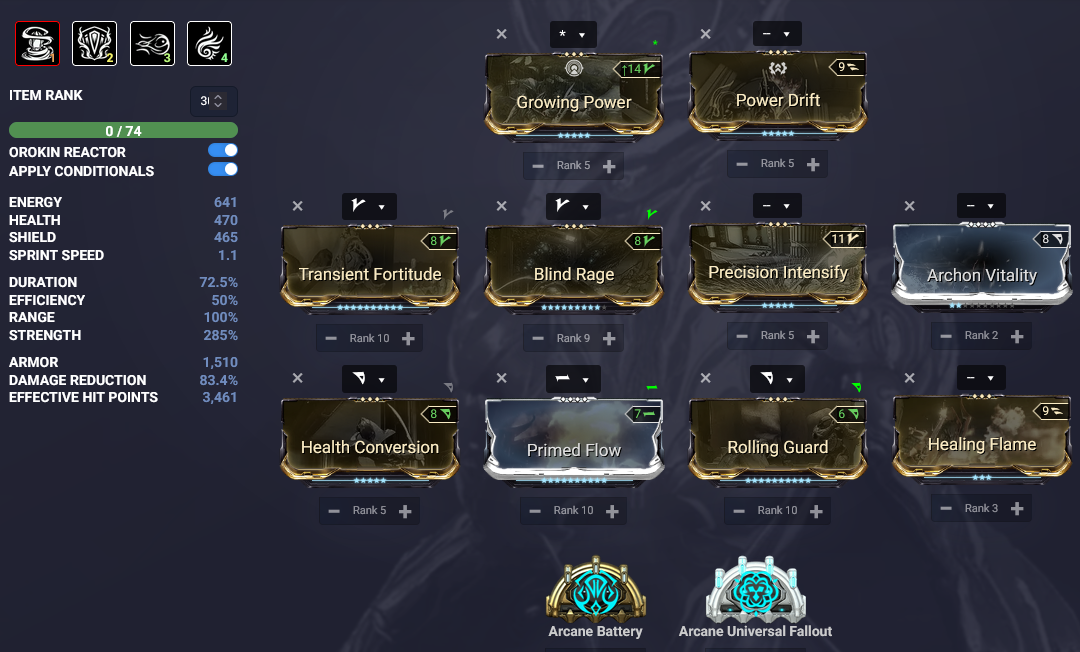This screenshot has height=652, width=1080.
Task: Decrease the Primed Flow mod rank
Action: 535,511
